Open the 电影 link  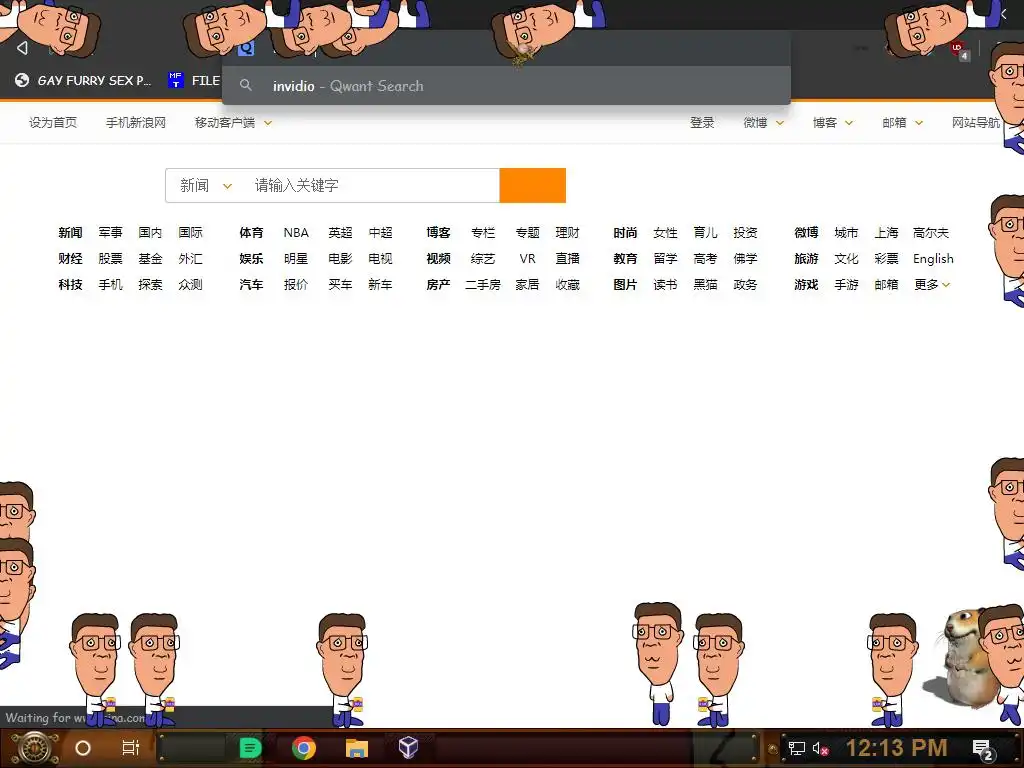pyautogui.click(x=340, y=259)
